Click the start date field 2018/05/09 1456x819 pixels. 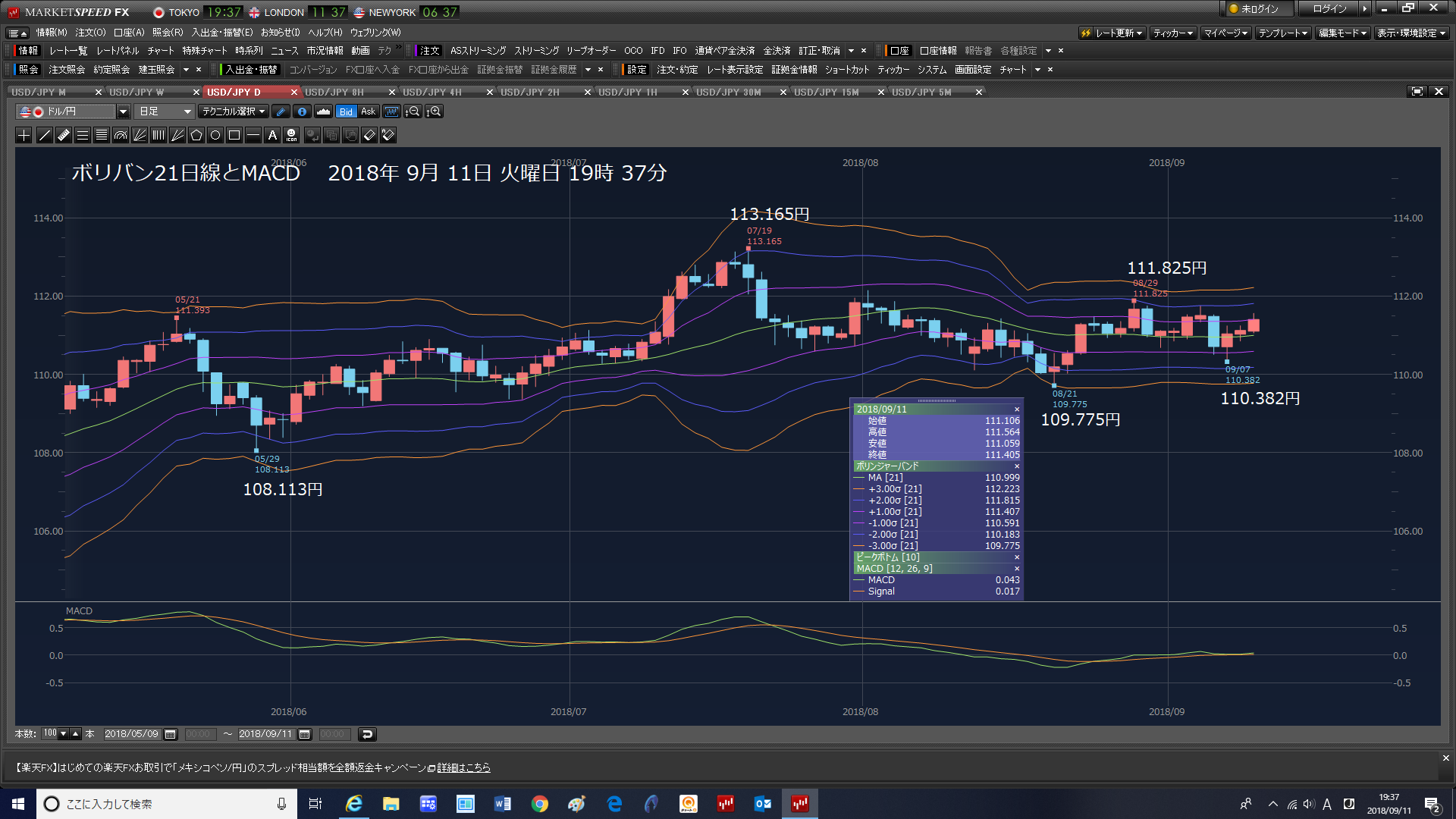coord(131,734)
